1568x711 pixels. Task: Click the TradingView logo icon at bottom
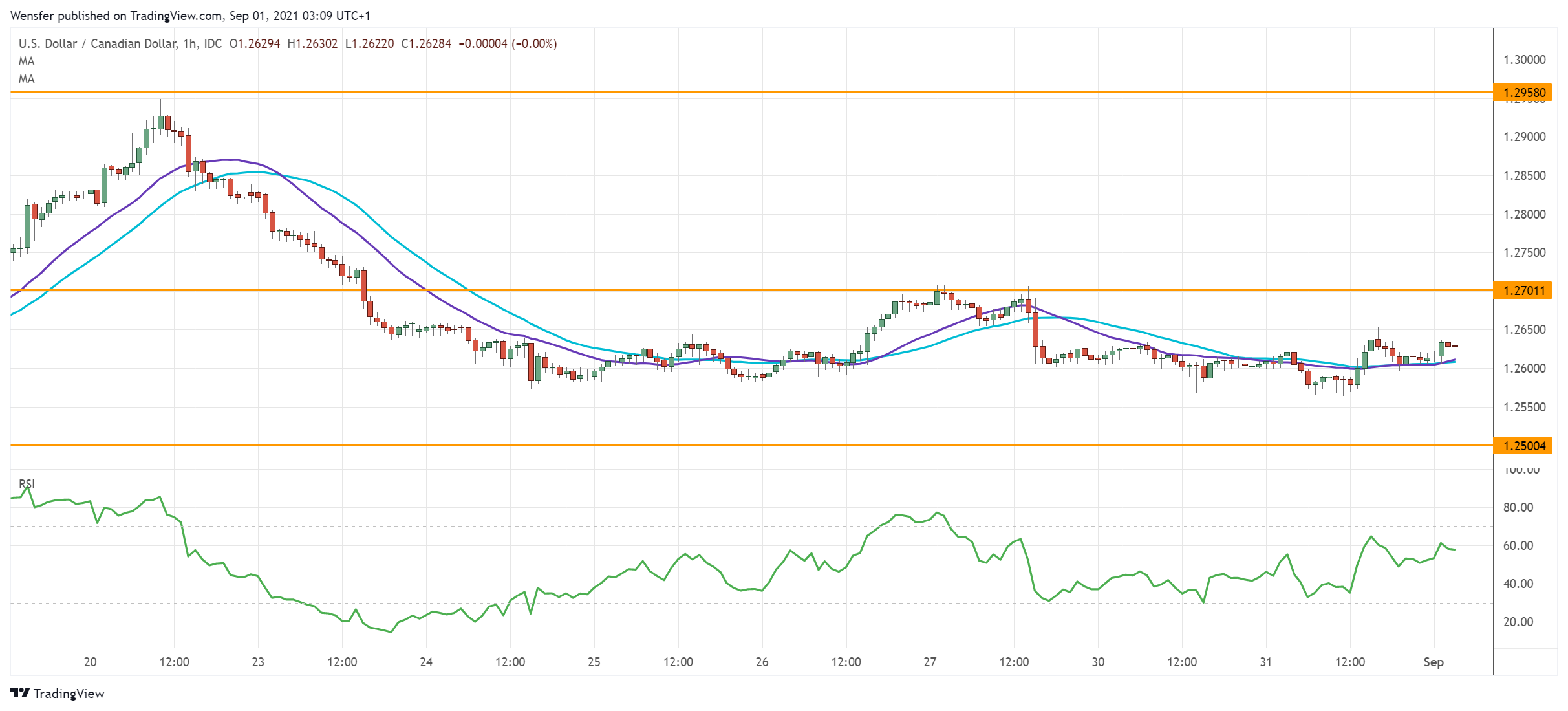[x=20, y=693]
